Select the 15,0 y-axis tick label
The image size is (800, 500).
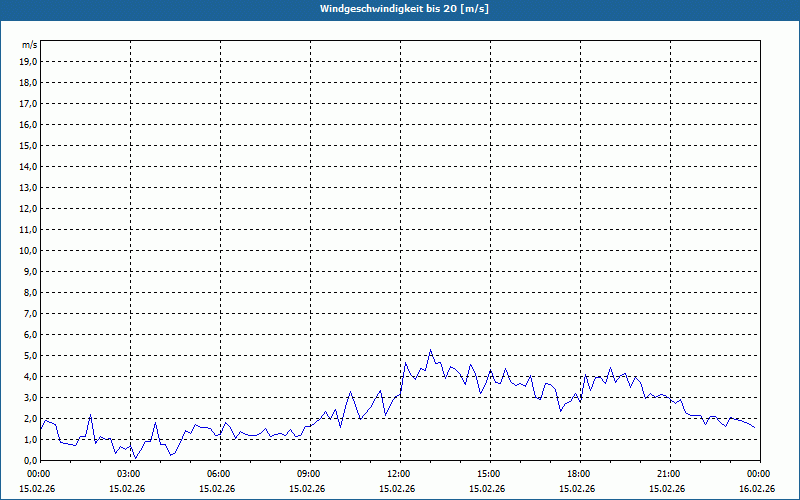point(29,145)
